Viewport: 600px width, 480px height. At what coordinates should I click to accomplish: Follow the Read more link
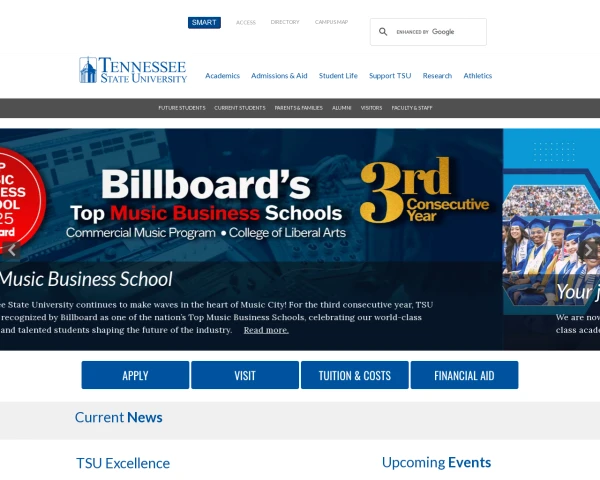coord(266,330)
